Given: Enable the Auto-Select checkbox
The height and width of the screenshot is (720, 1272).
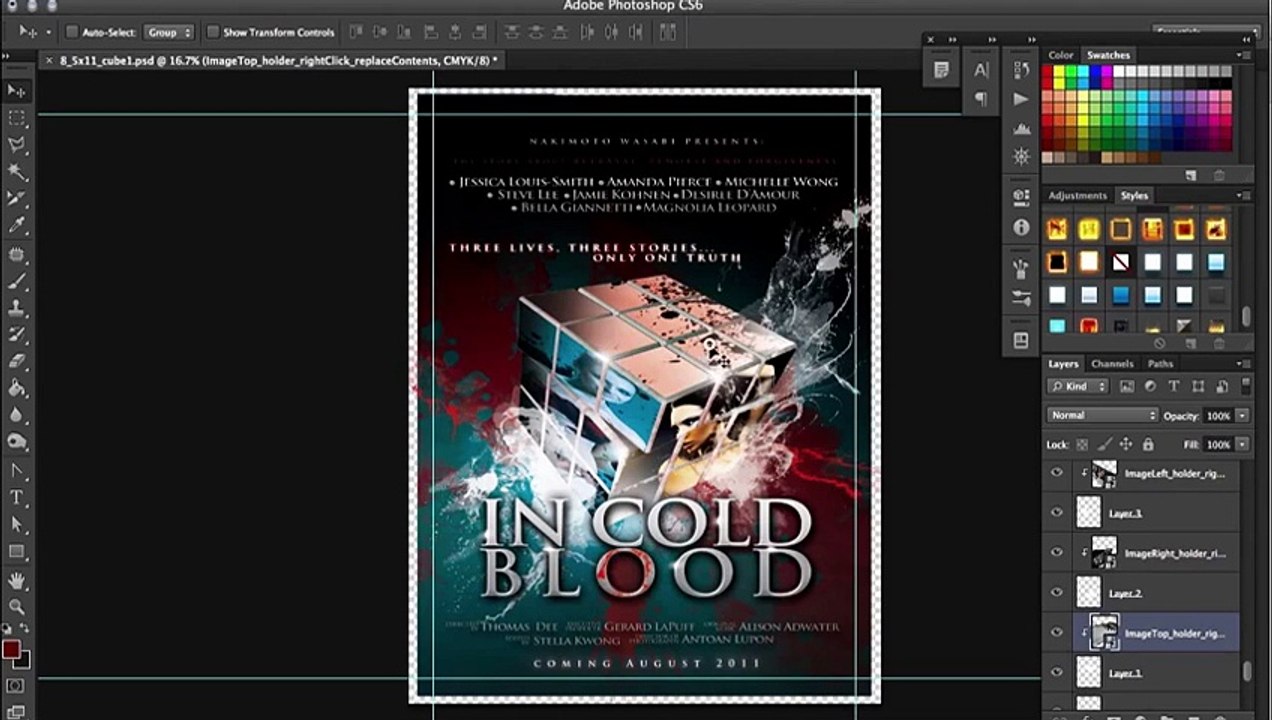Looking at the screenshot, I should point(72,32).
